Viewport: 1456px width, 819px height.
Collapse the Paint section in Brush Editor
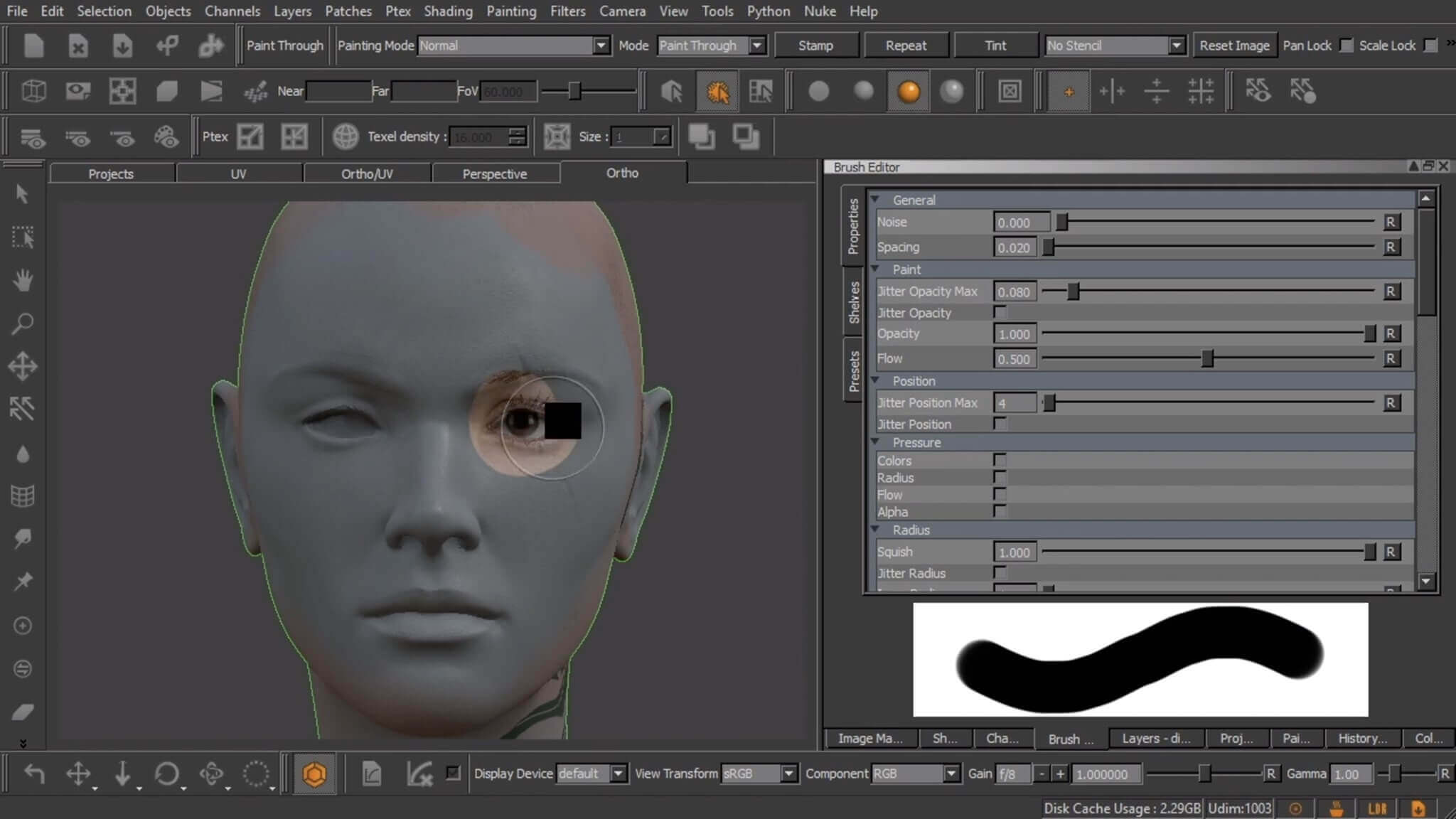(876, 269)
